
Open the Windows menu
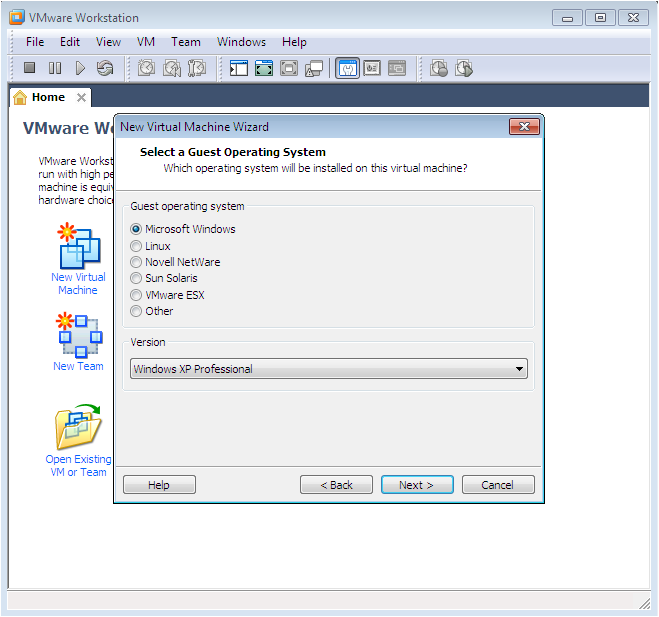pos(241,42)
